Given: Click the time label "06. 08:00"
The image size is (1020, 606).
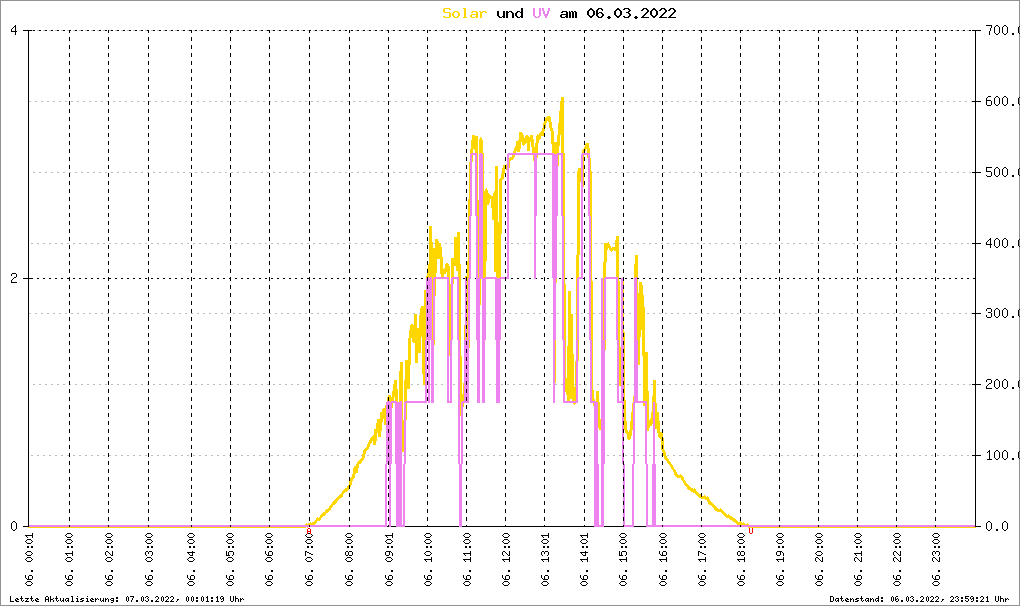Looking at the screenshot, I should (349, 560).
